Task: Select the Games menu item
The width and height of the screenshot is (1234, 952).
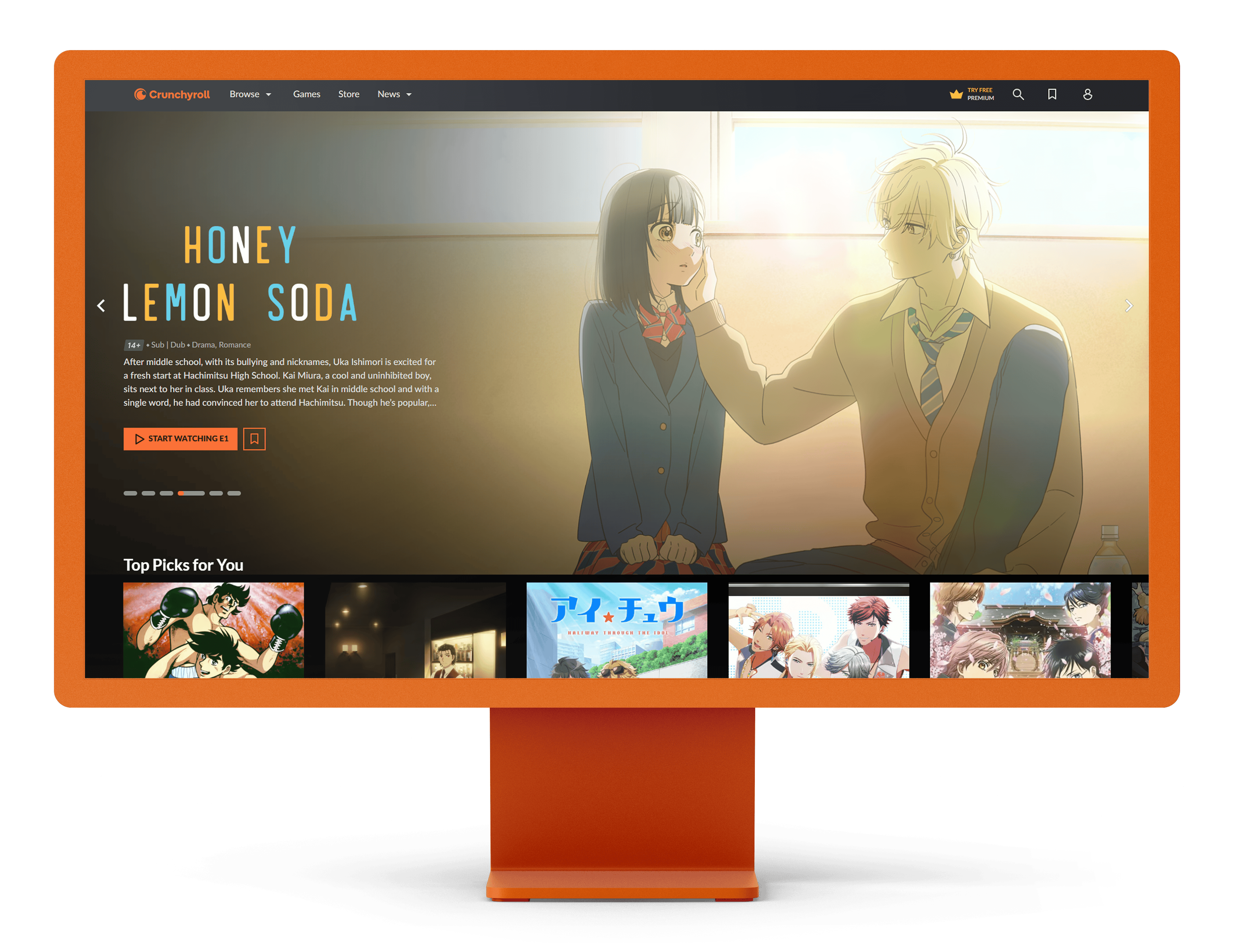Action: pos(305,94)
